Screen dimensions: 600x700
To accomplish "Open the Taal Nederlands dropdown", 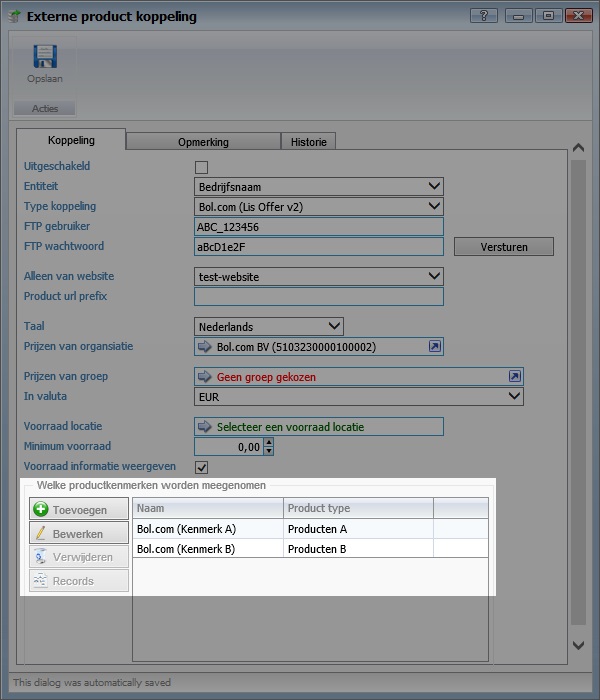I will [334, 326].
